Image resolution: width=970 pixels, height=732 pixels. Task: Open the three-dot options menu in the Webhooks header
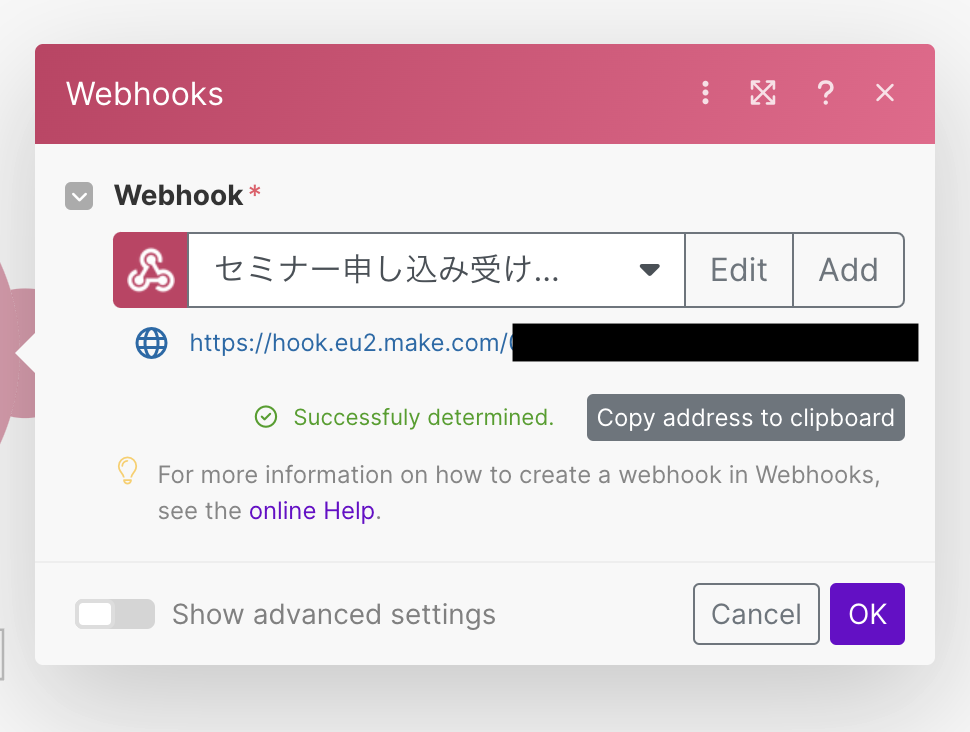(705, 93)
